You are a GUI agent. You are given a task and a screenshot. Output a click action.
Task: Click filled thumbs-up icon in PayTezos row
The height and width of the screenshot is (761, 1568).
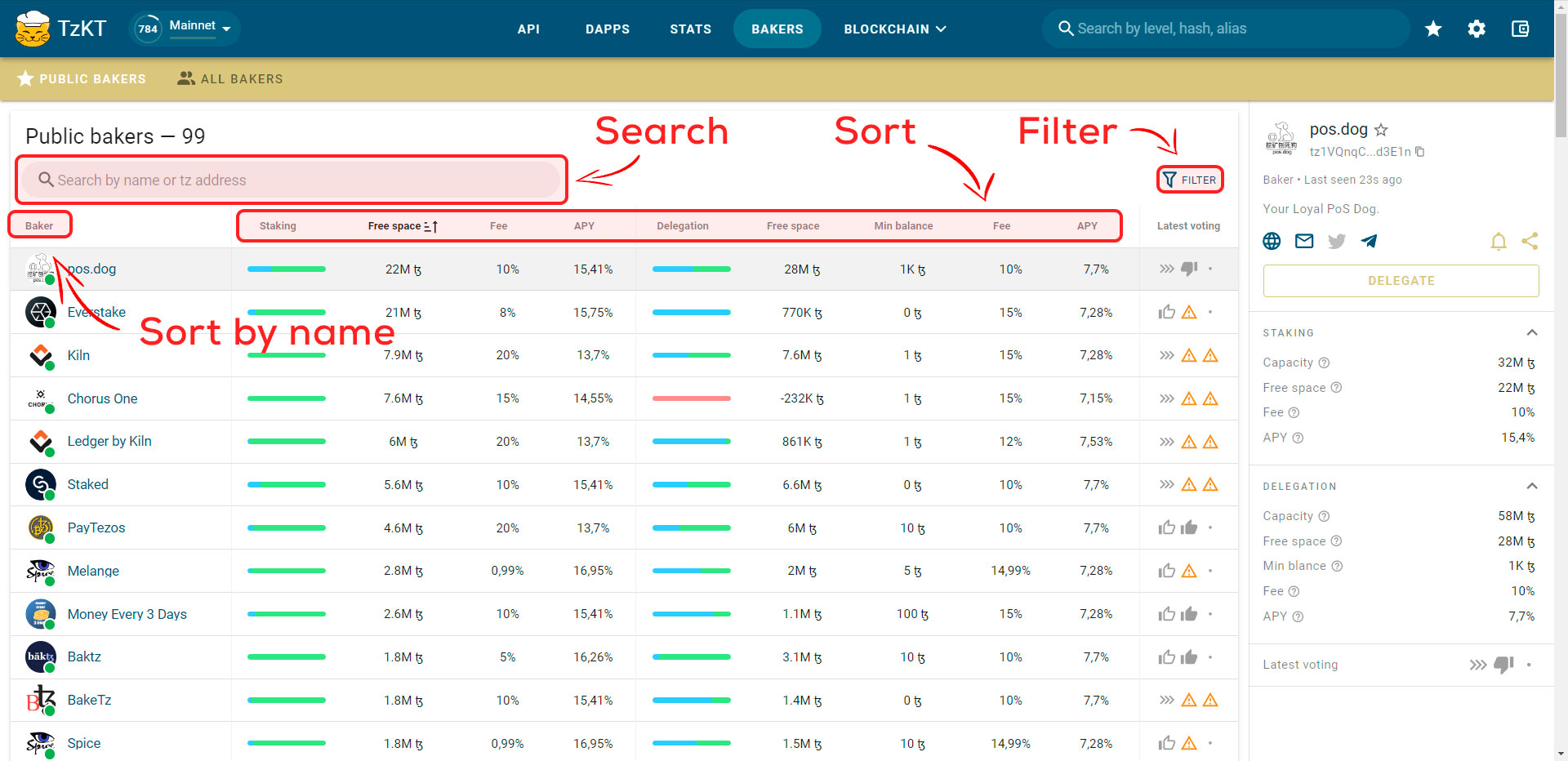pyautogui.click(x=1189, y=527)
